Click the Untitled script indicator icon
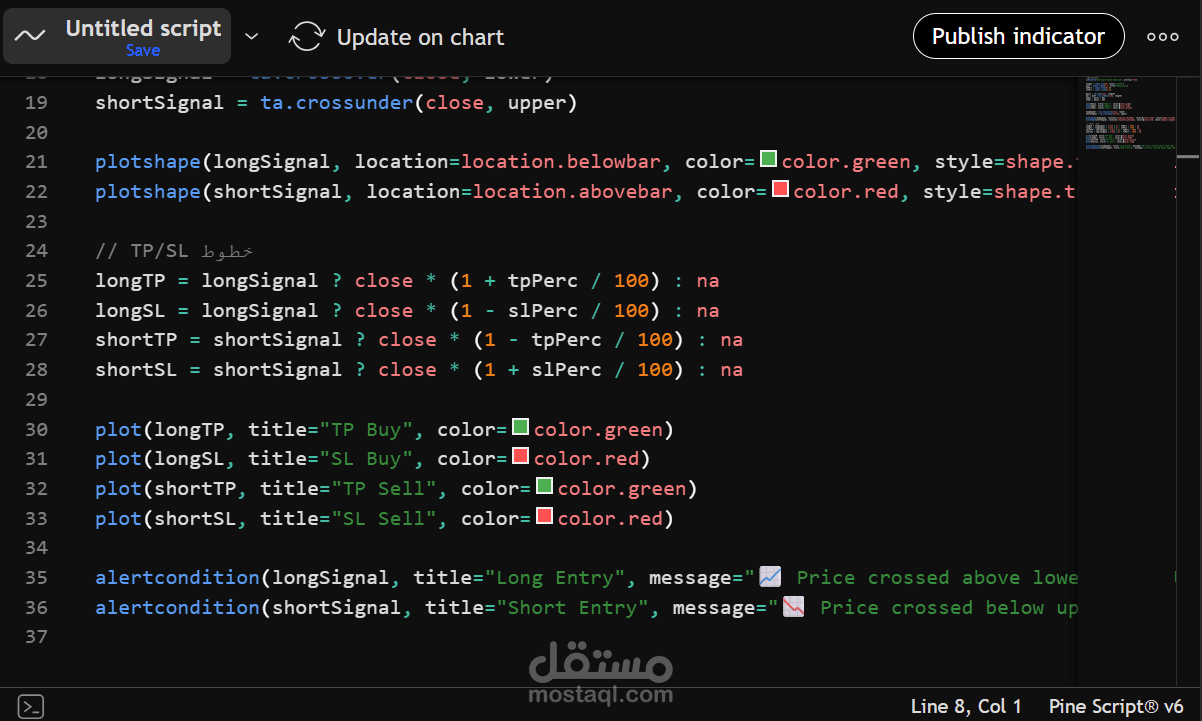Image resolution: width=1202 pixels, height=721 pixels. (30, 36)
